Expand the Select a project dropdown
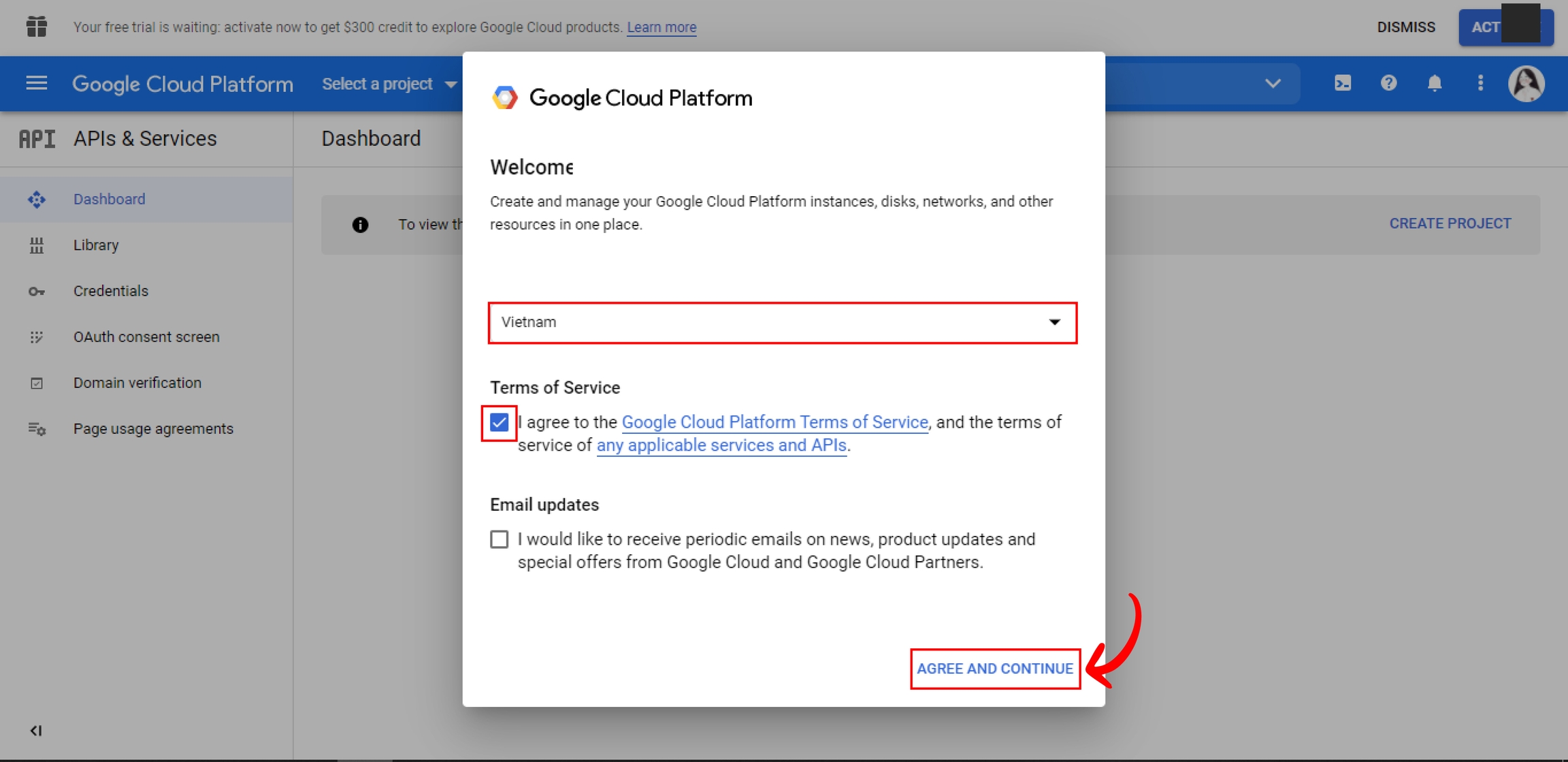 [x=388, y=84]
